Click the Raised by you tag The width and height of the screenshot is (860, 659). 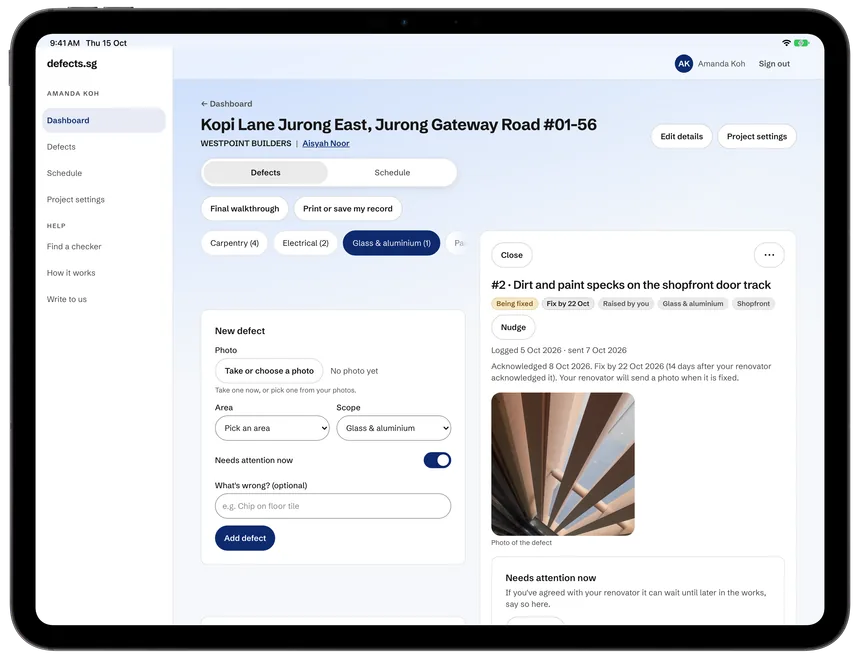[x=626, y=304]
